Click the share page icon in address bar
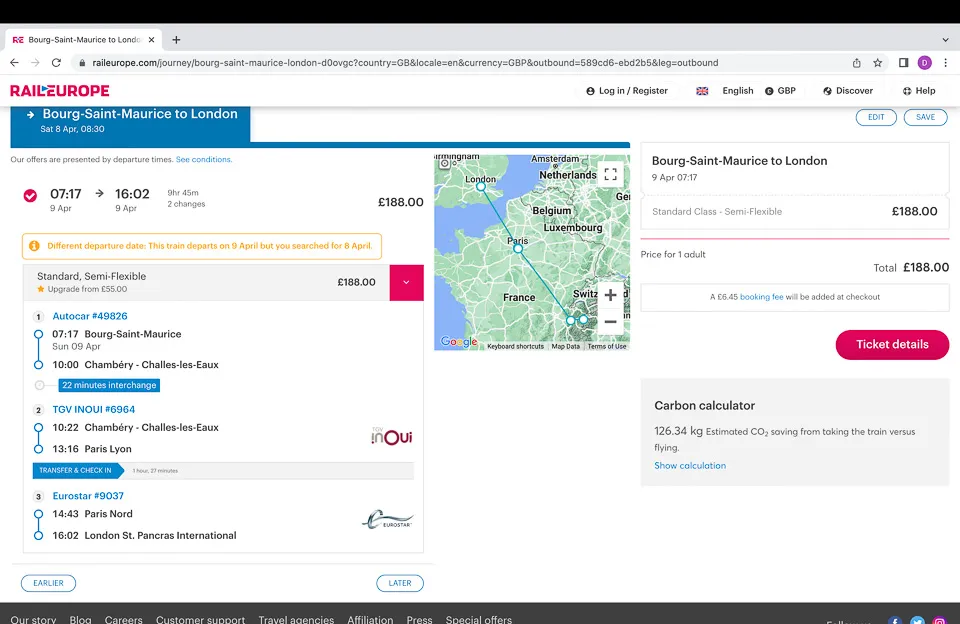960x624 pixels. pos(857,62)
